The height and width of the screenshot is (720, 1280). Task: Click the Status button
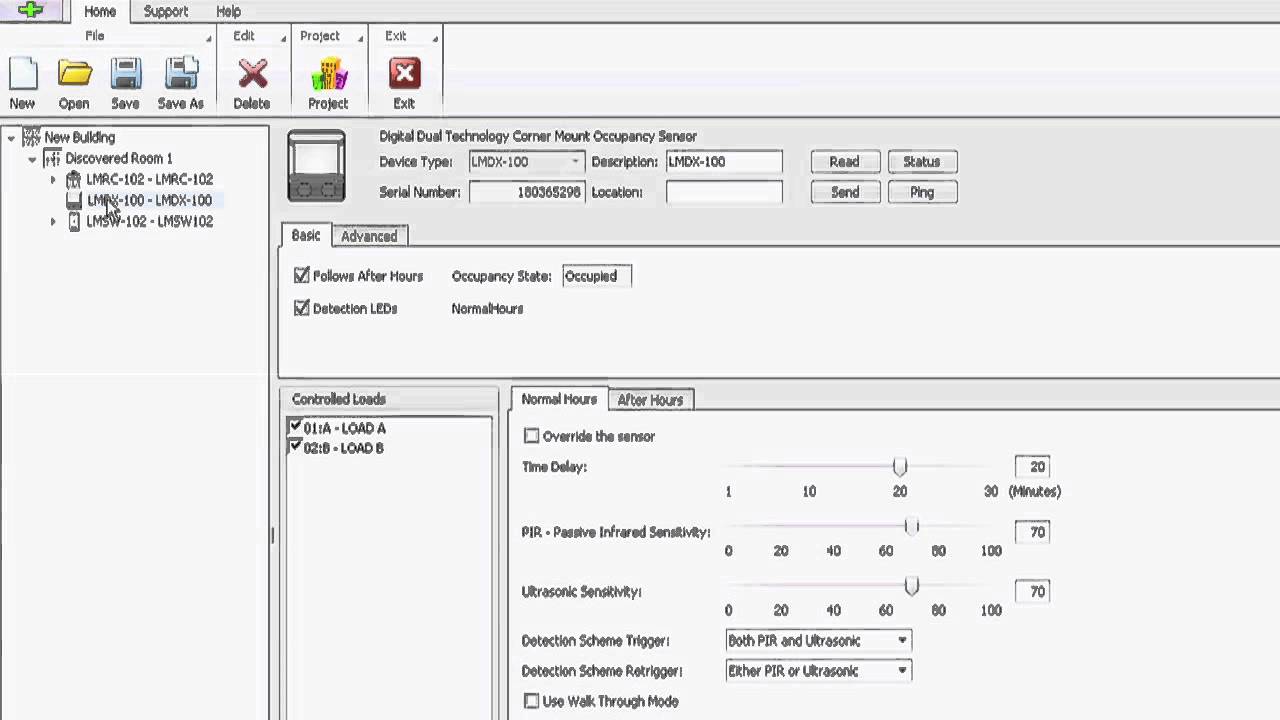pos(921,161)
